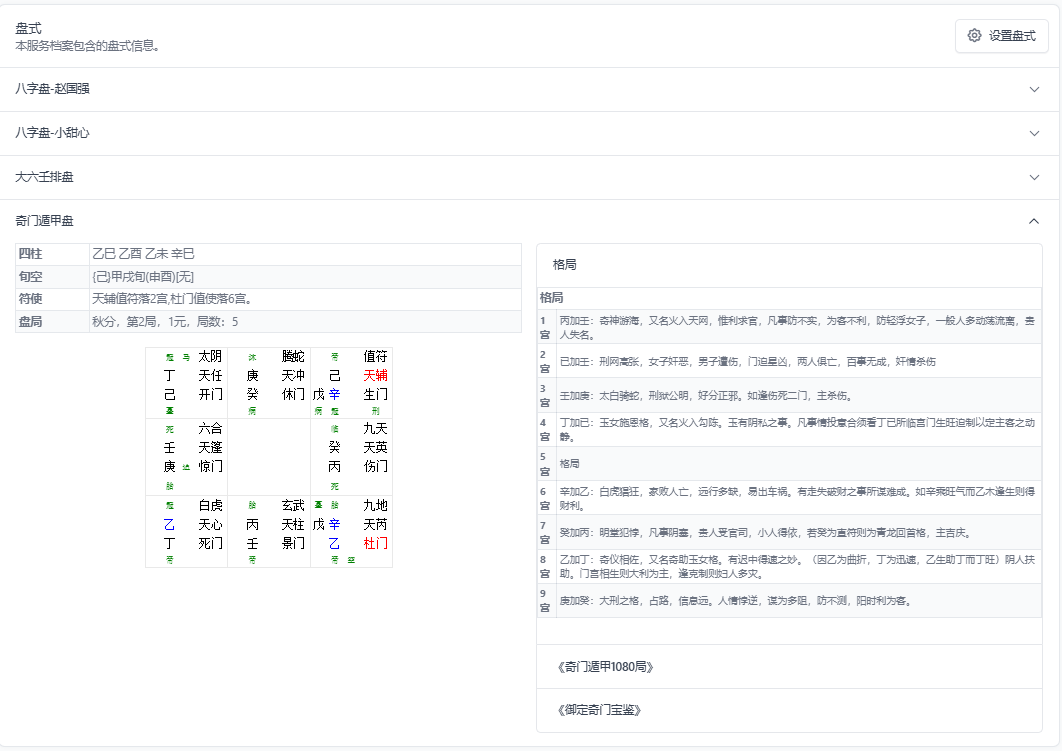Click the red 天辅 star
Image resolution: width=1062 pixels, height=751 pixels.
(375, 375)
